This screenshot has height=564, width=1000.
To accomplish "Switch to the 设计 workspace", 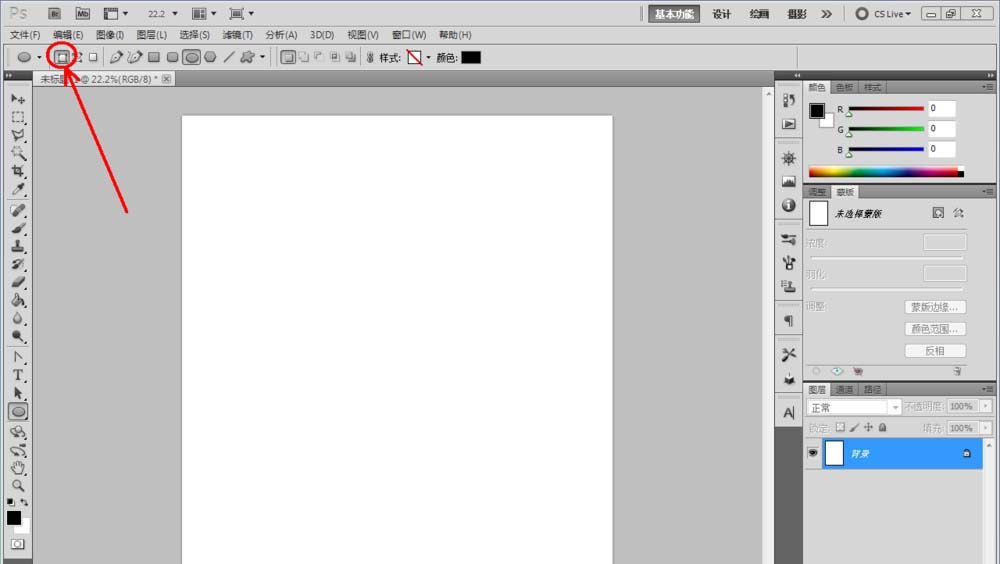I will tap(721, 14).
